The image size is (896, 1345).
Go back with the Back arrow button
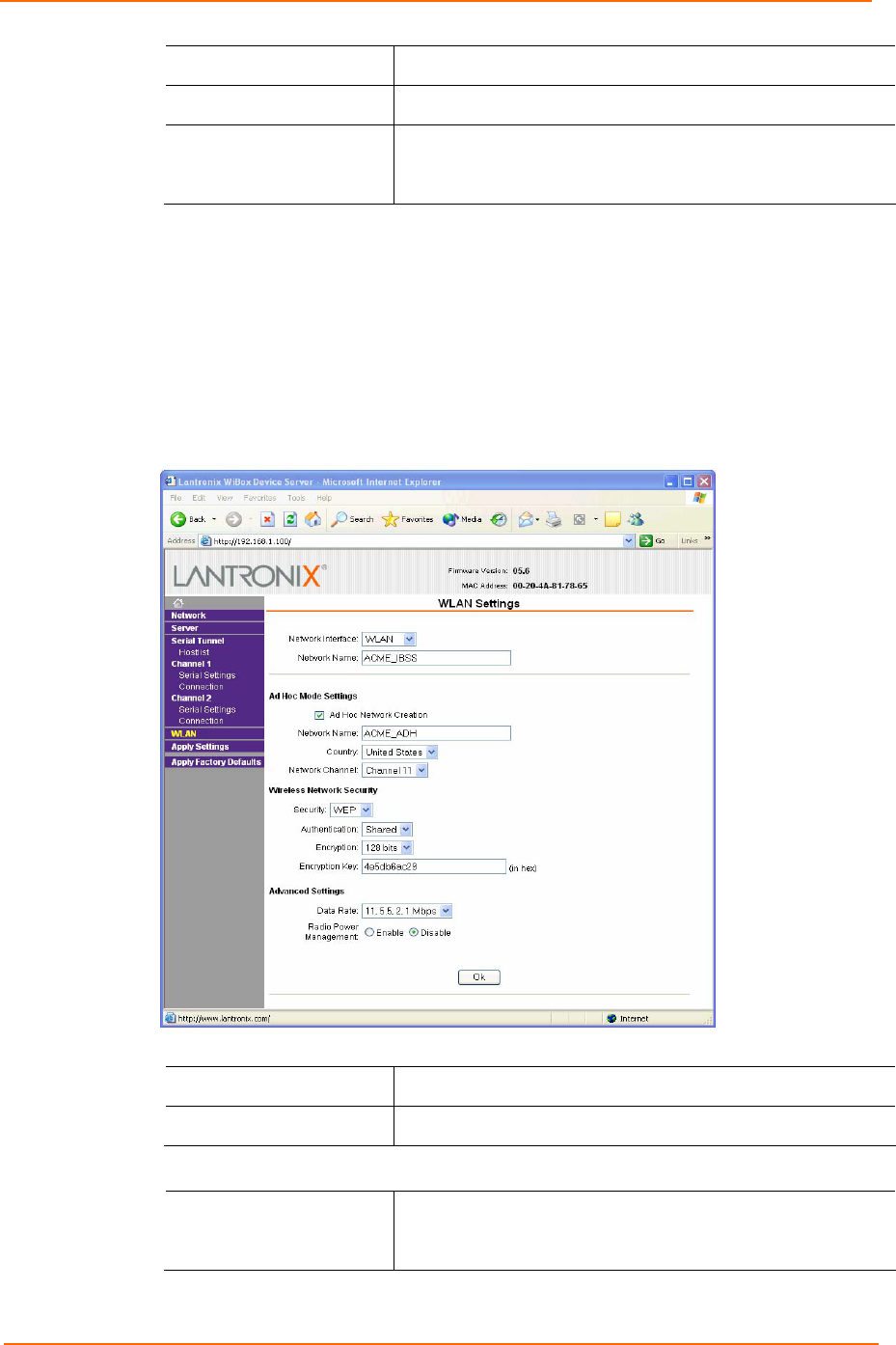[x=178, y=519]
